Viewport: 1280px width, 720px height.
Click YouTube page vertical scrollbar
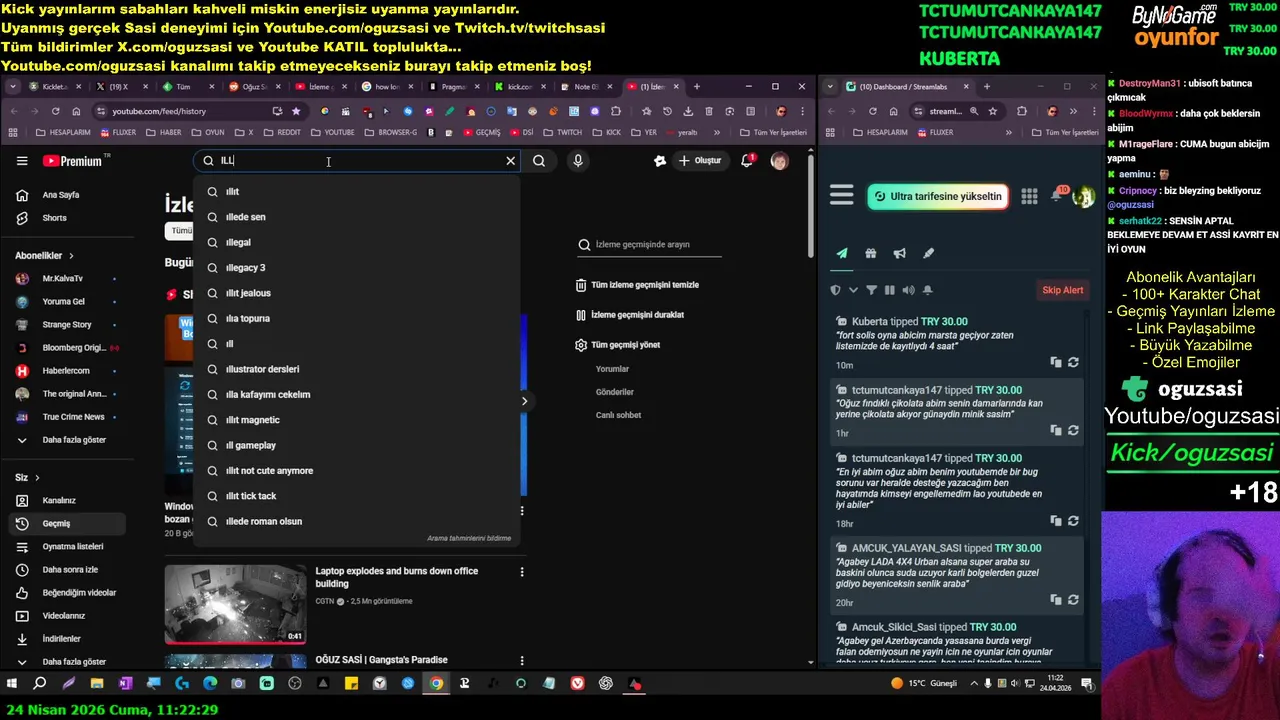[x=810, y=205]
